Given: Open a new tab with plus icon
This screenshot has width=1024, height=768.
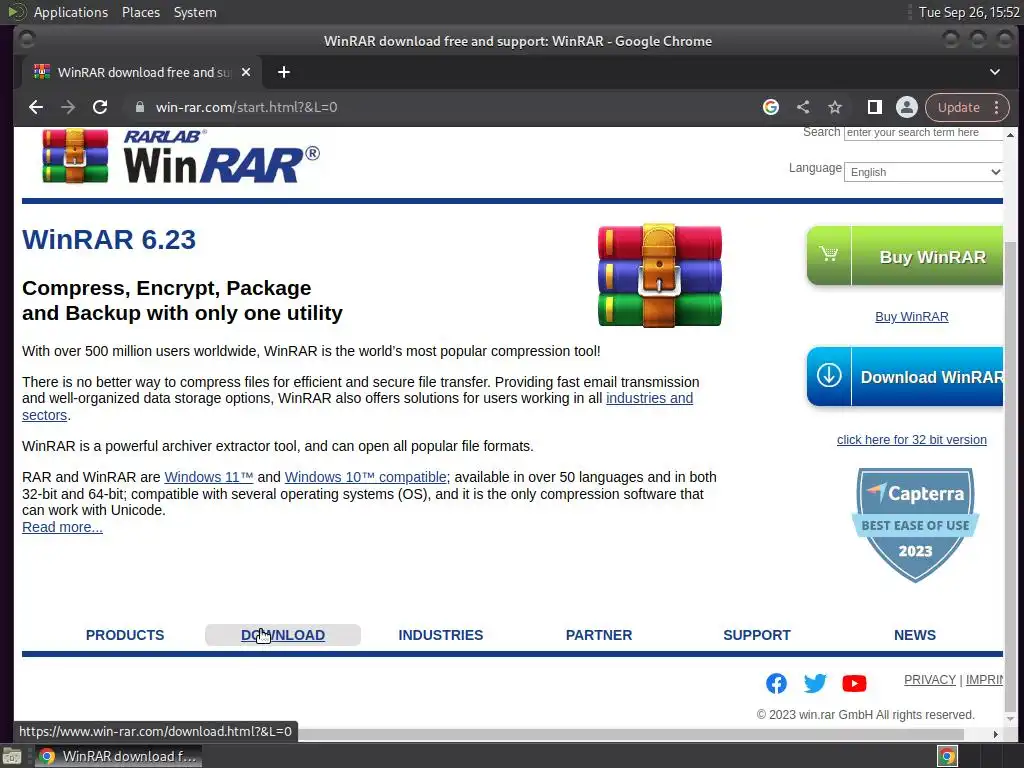Looking at the screenshot, I should [x=283, y=72].
